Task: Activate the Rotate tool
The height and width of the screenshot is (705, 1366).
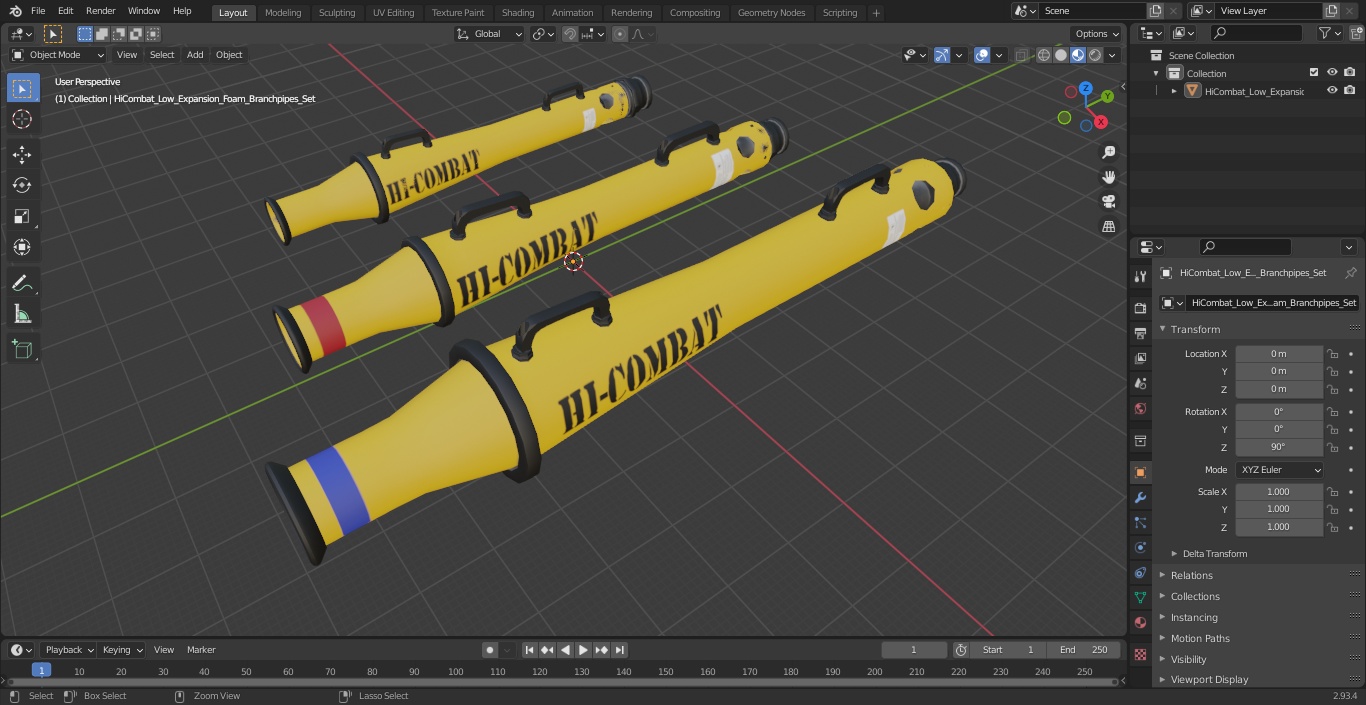Action: click(22, 185)
